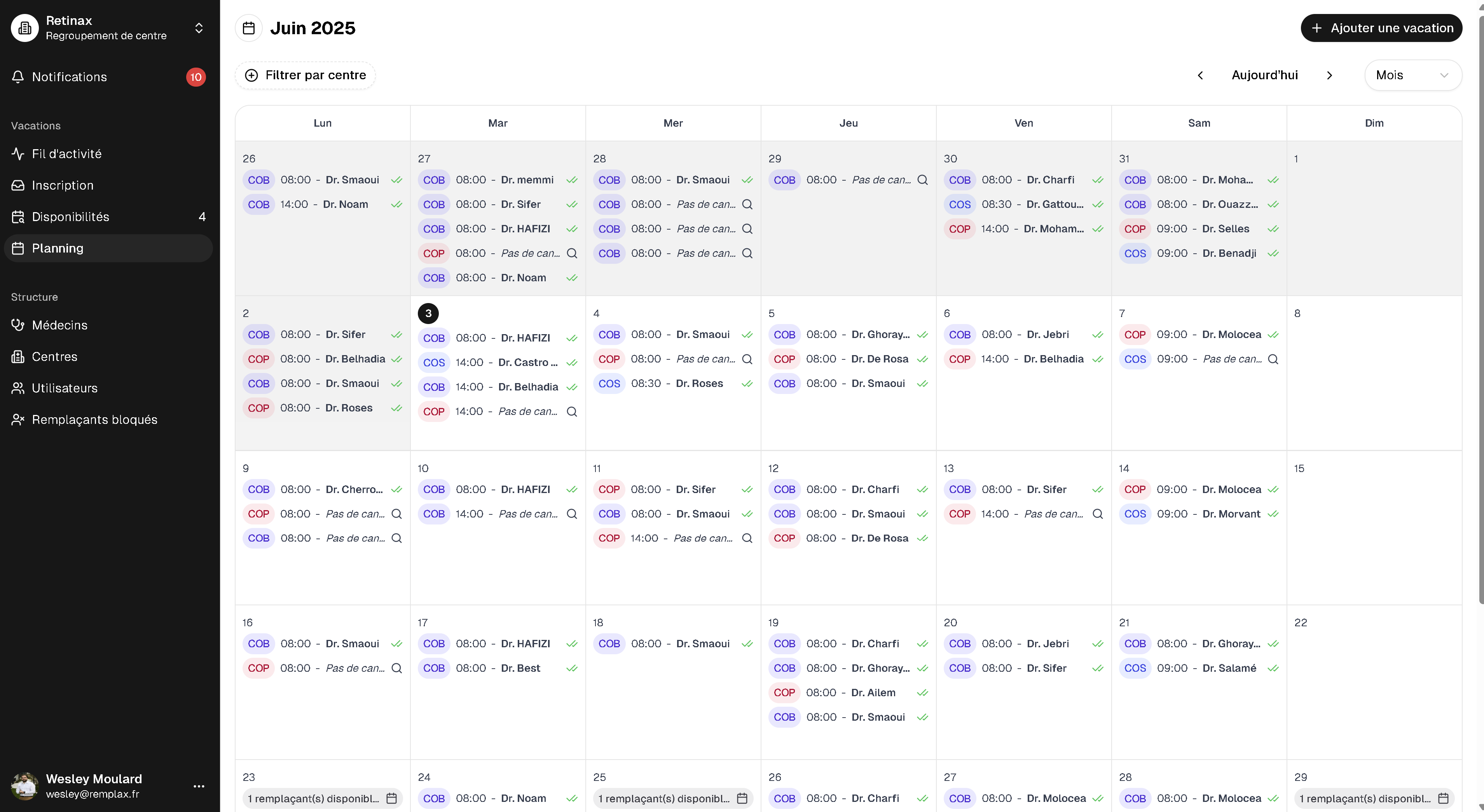Open Dr. Belhadia 14:00 vacation on June 6
The height and width of the screenshot is (812, 1484).
(x=1024, y=359)
